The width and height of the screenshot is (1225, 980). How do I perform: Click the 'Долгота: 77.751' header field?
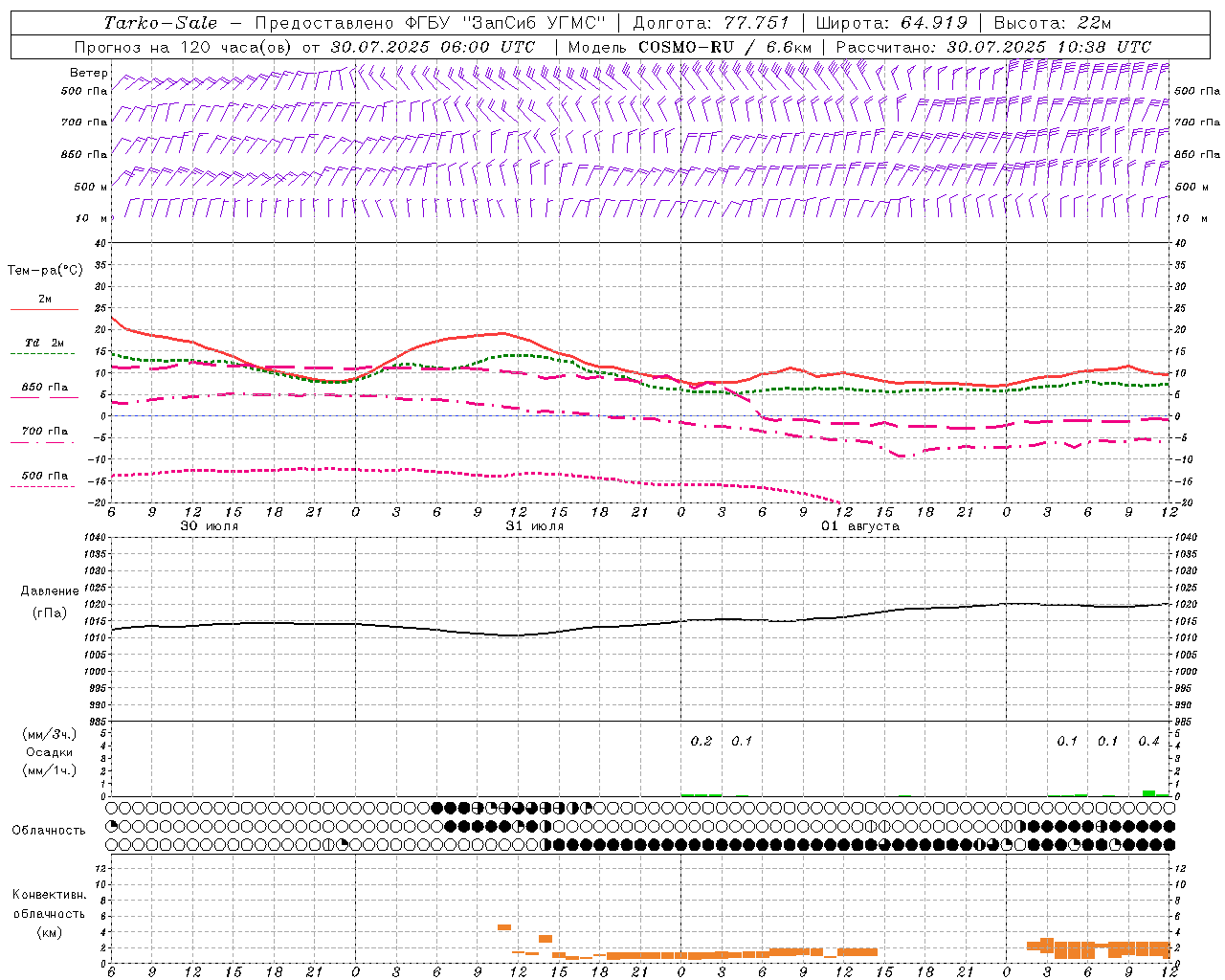pyautogui.click(x=711, y=23)
